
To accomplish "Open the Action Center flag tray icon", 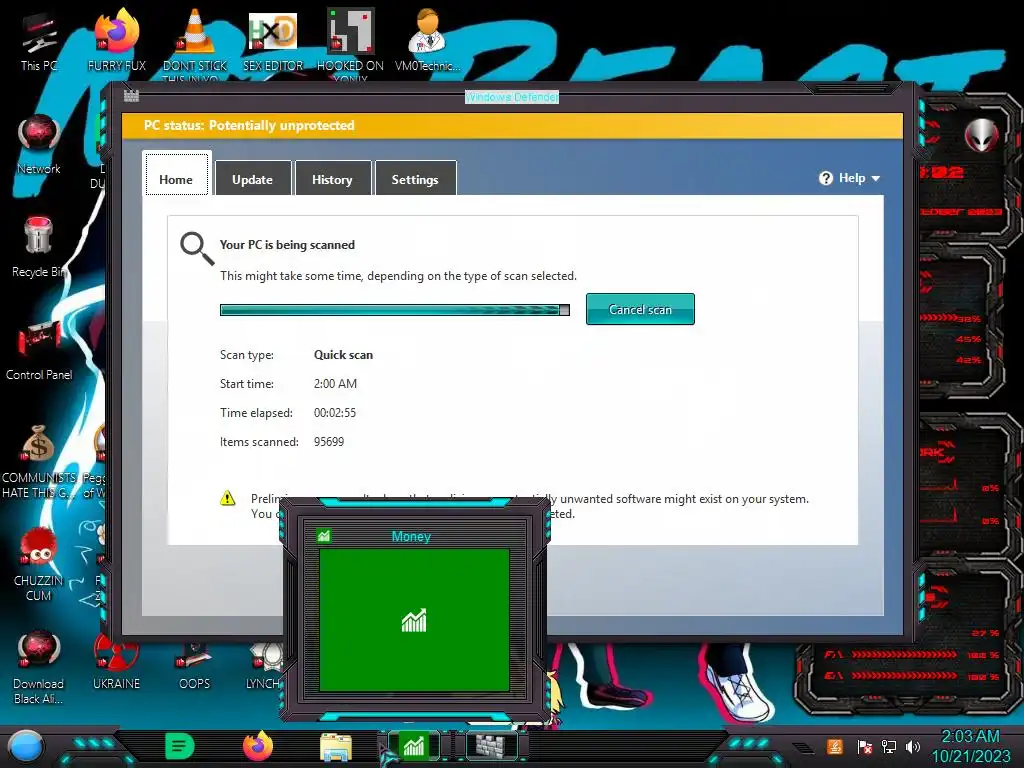I will pyautogui.click(x=865, y=746).
